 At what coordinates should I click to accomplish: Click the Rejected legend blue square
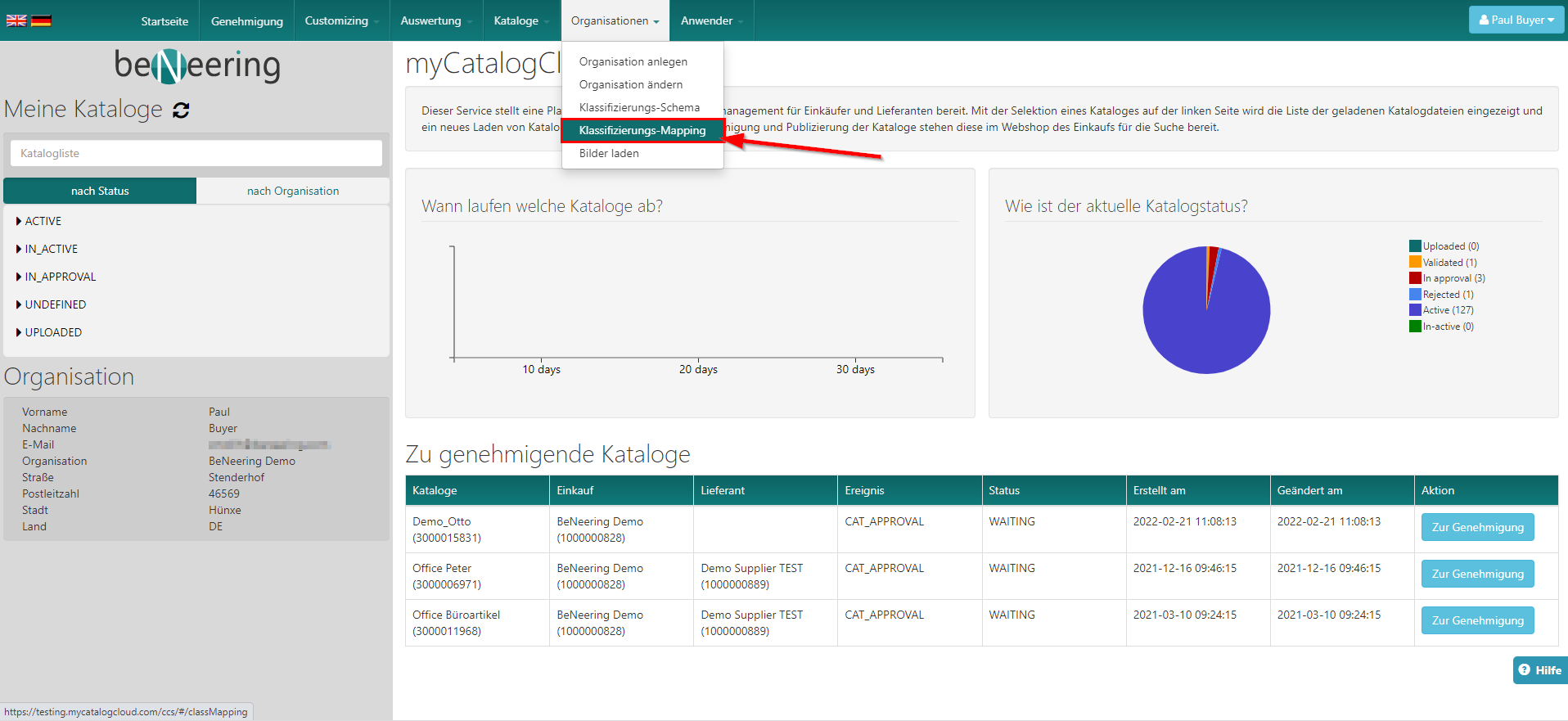click(x=1415, y=294)
